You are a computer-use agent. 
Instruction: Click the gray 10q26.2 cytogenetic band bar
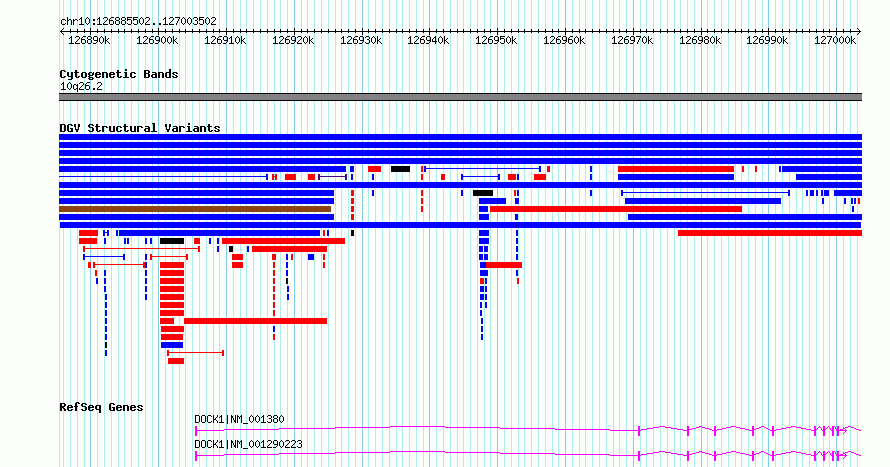point(460,97)
